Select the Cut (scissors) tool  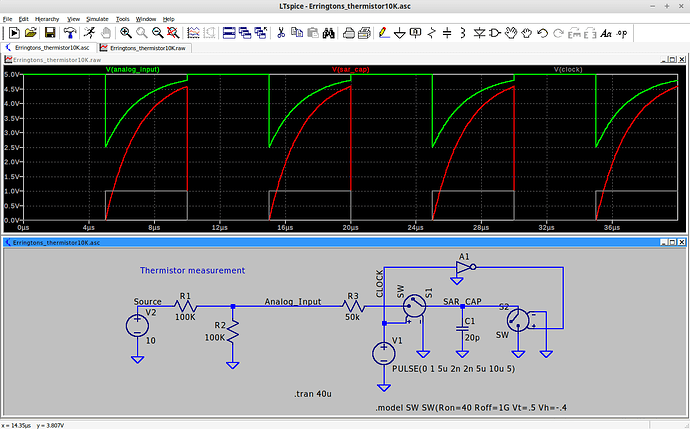281,33
